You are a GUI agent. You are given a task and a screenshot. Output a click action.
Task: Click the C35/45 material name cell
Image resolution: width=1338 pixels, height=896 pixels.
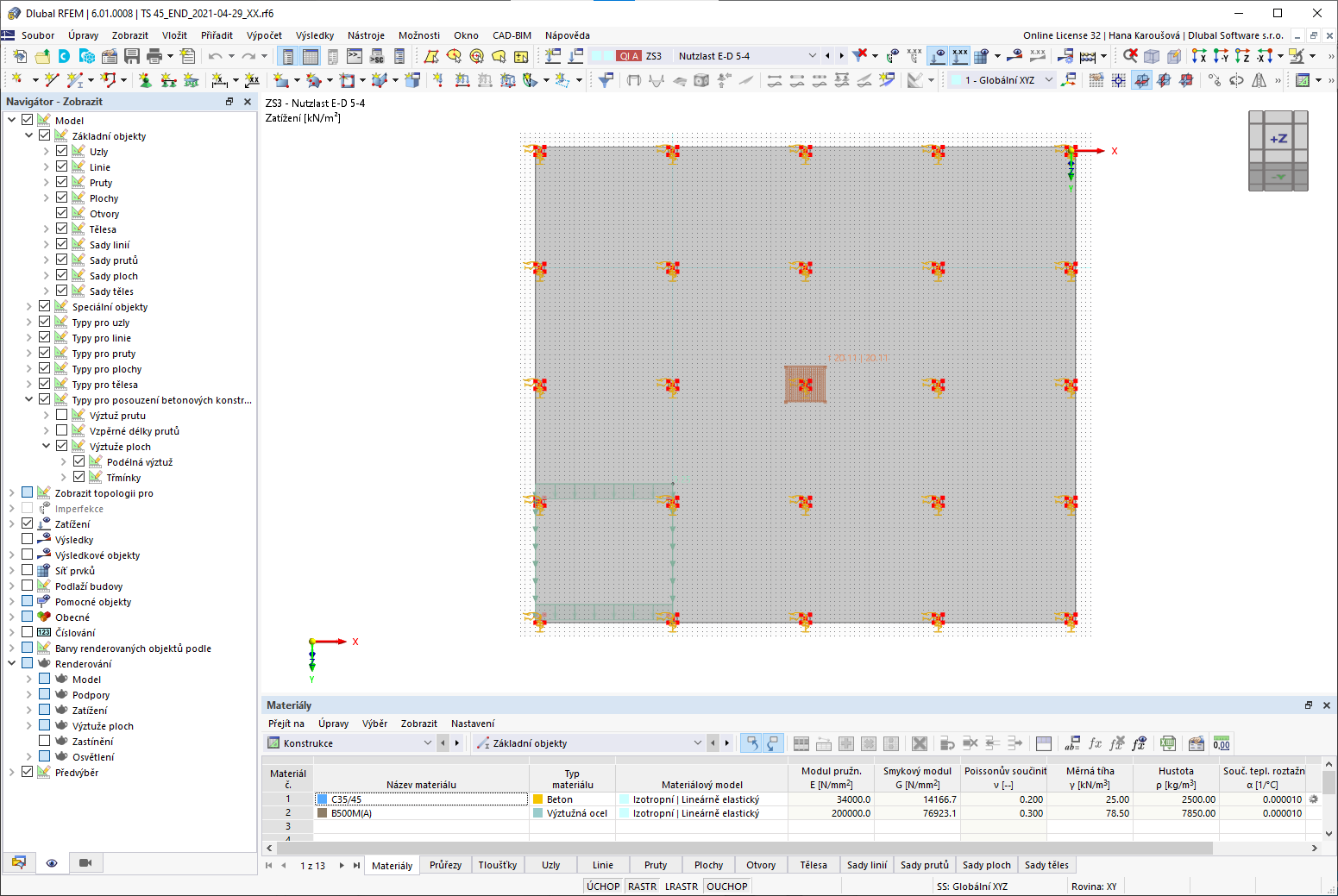(422, 799)
